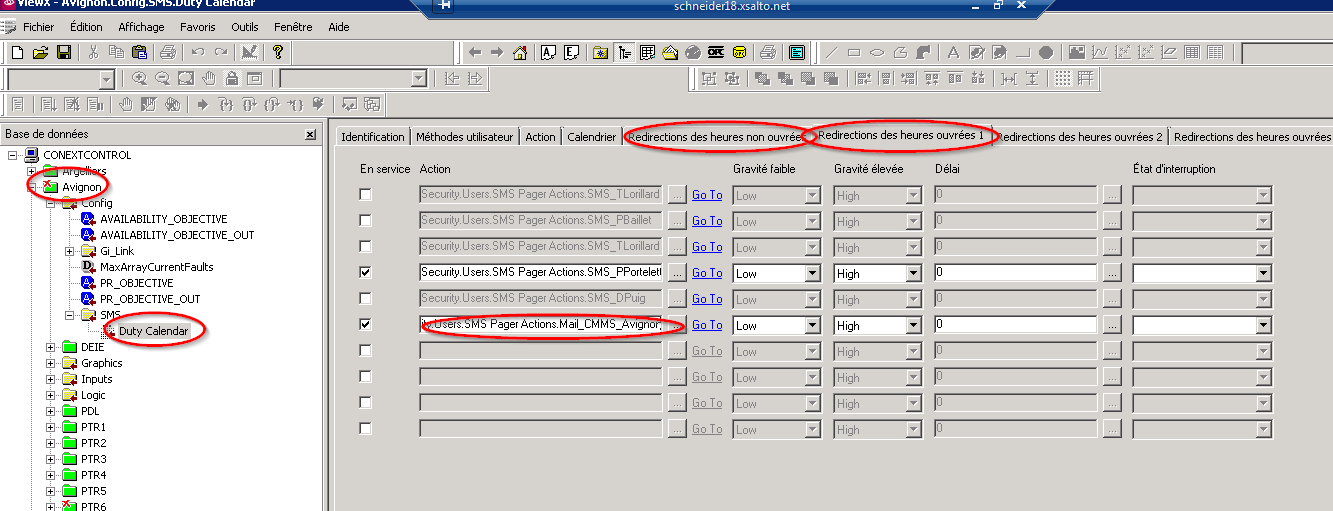Open Gravité faible dropdown for Mail_CMMS_Avignon row
This screenshot has width=1333, height=511.
(811, 325)
